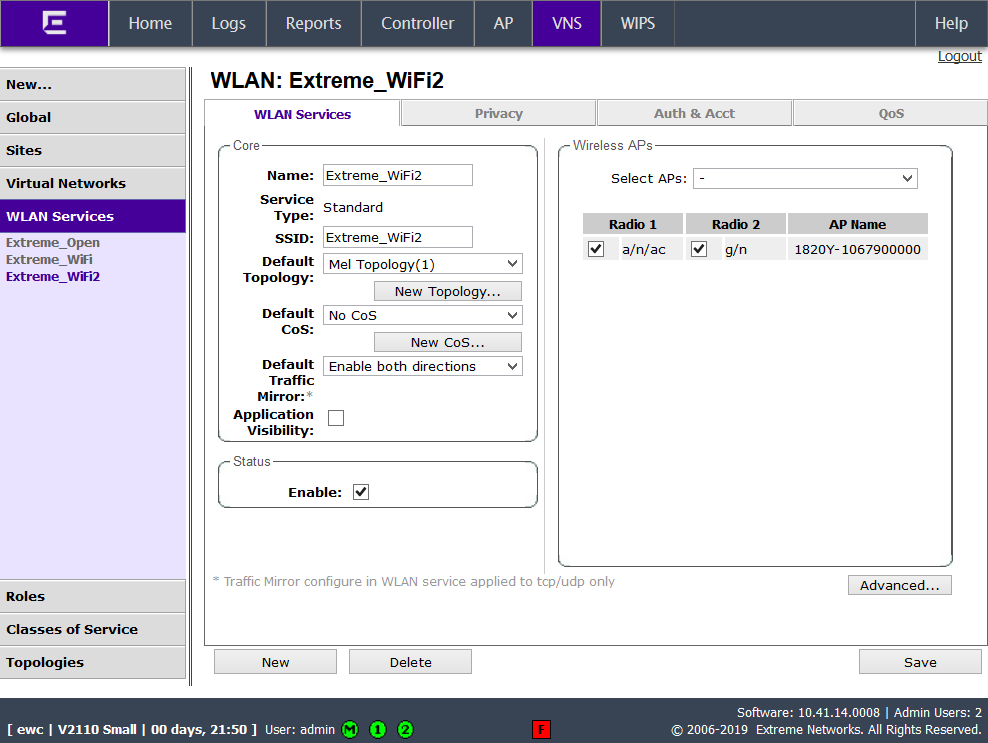
Task: Switch to the Privacy tab
Action: (x=498, y=113)
